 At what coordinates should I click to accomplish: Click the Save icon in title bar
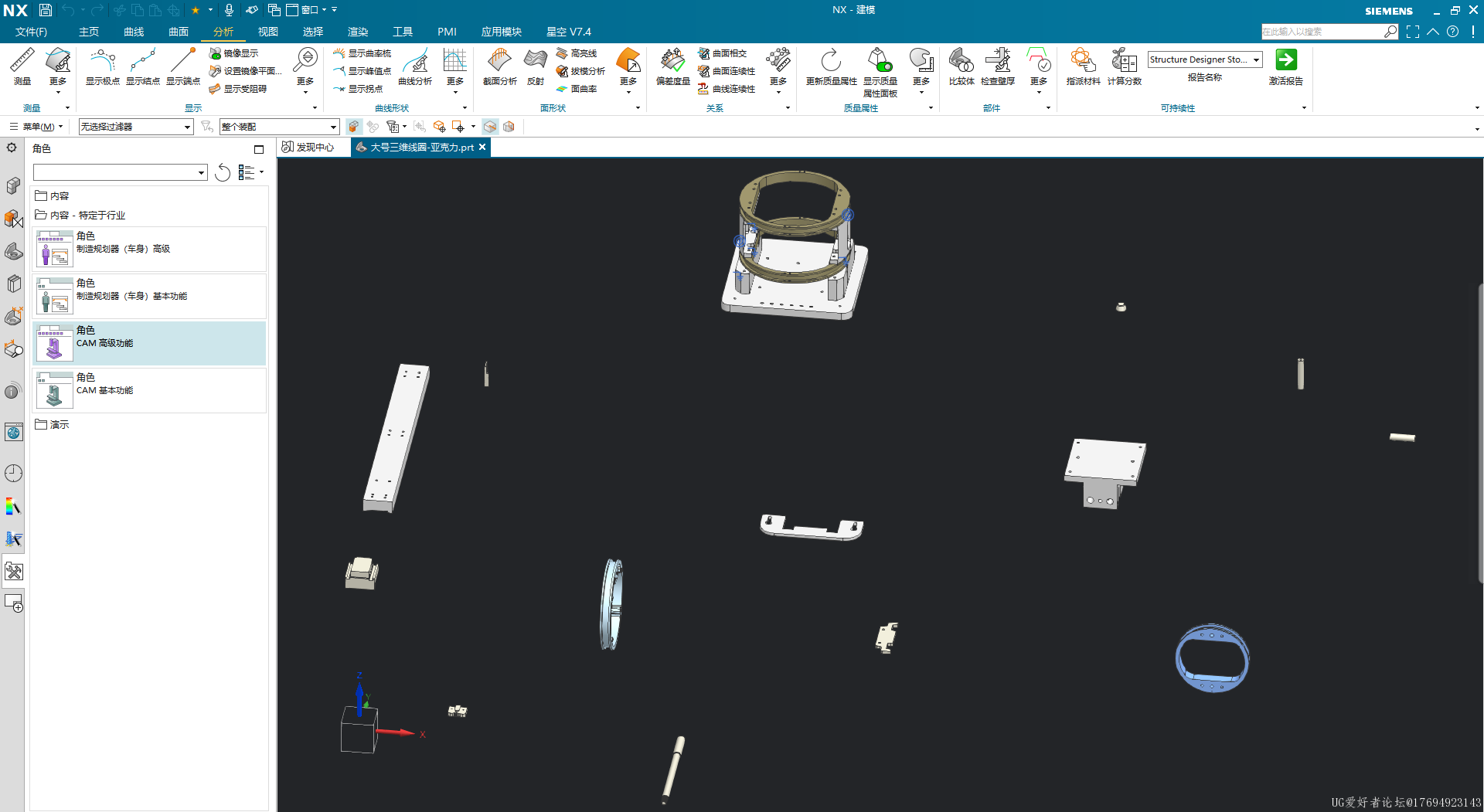point(46,10)
